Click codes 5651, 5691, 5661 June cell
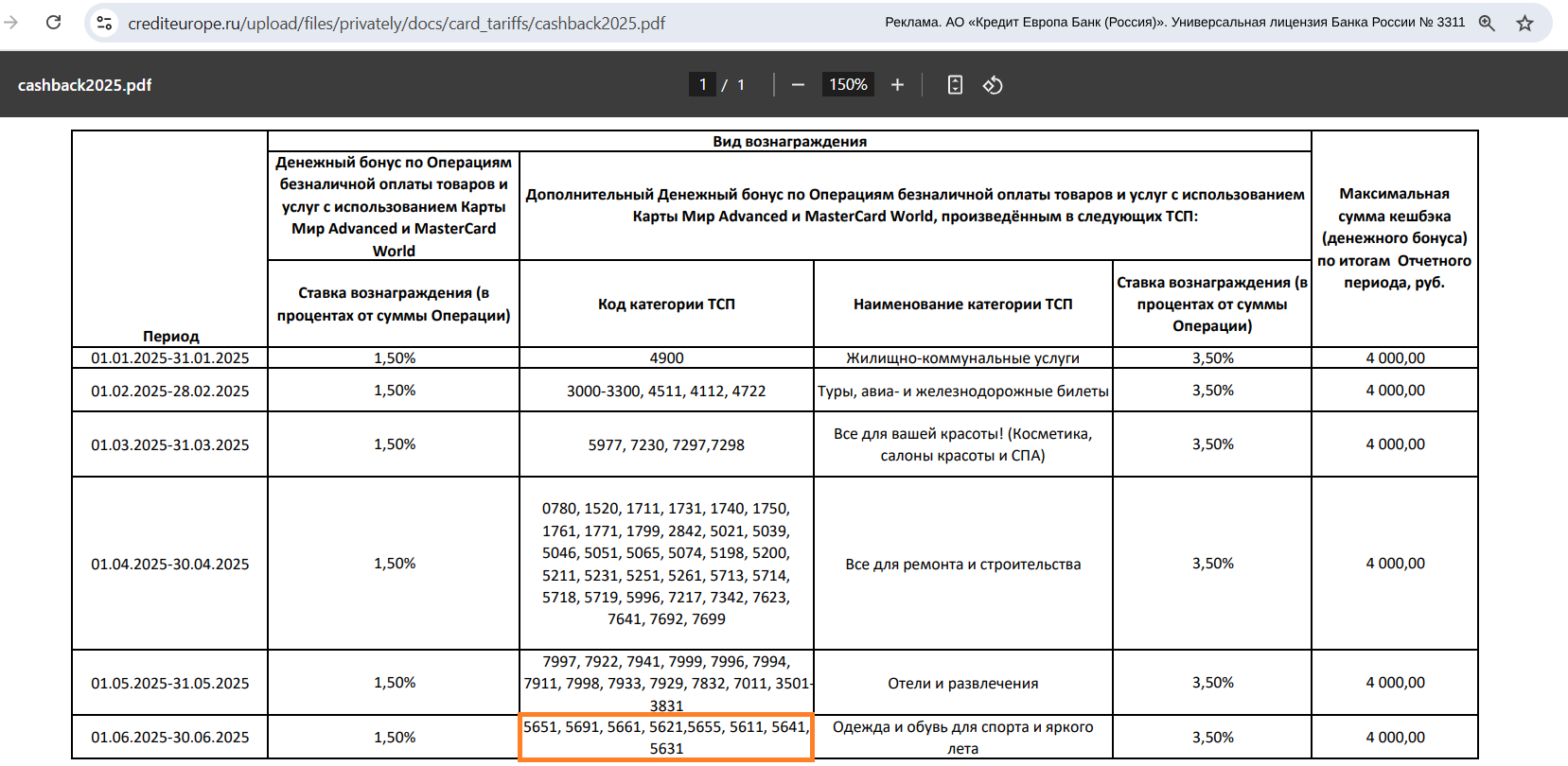Viewport: 1568px width, 766px height. (666, 737)
